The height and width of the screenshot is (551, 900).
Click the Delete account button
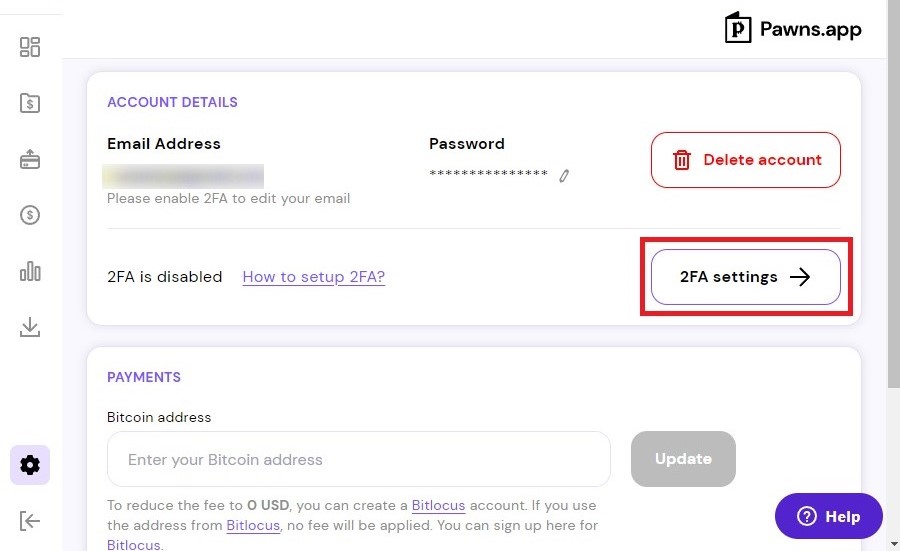point(746,160)
